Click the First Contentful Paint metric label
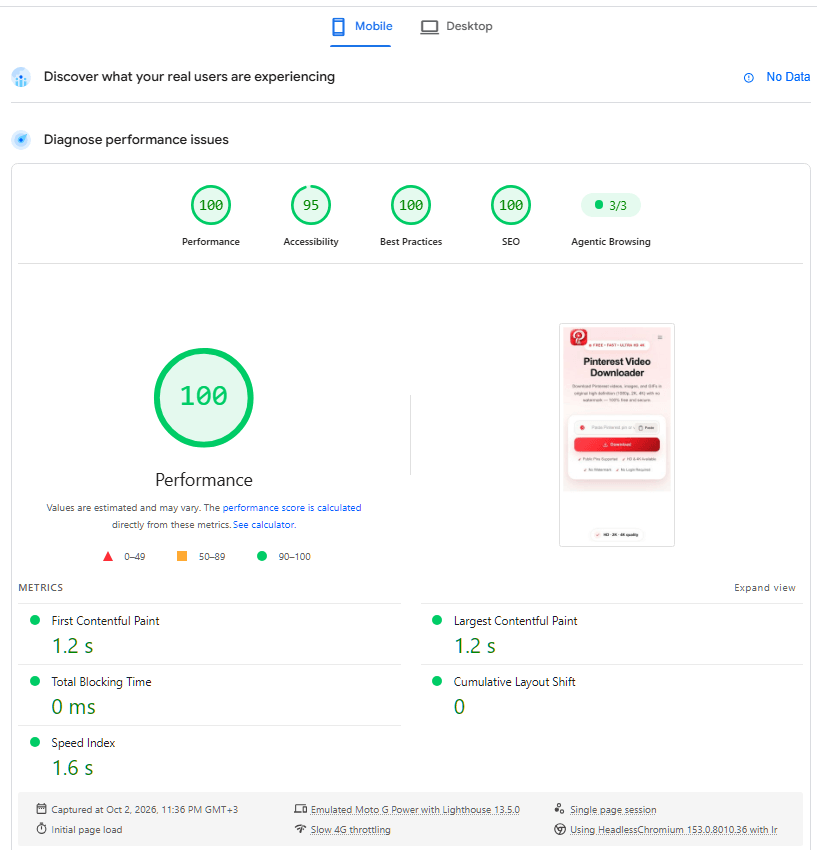817x850 pixels. click(105, 621)
